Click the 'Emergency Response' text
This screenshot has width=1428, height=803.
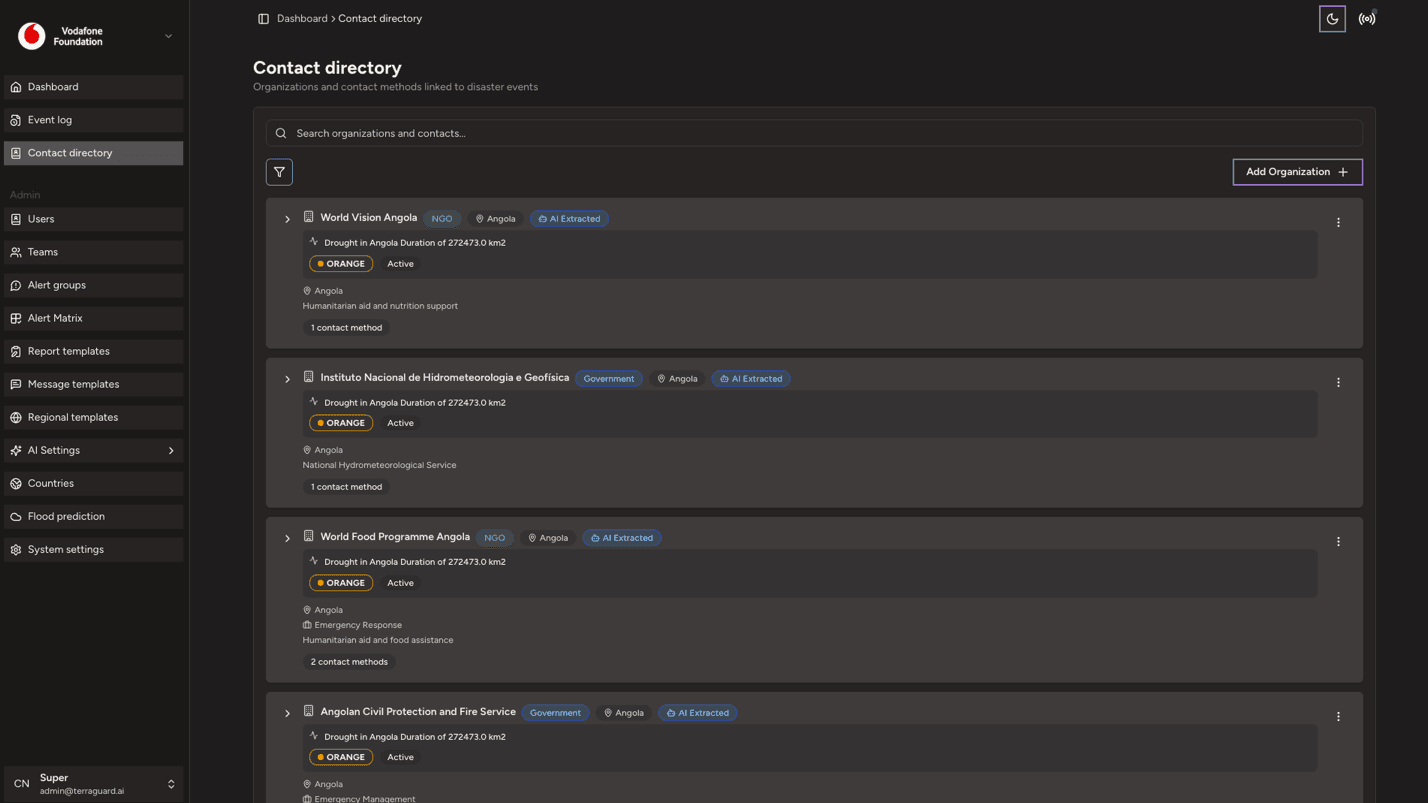click(358, 625)
